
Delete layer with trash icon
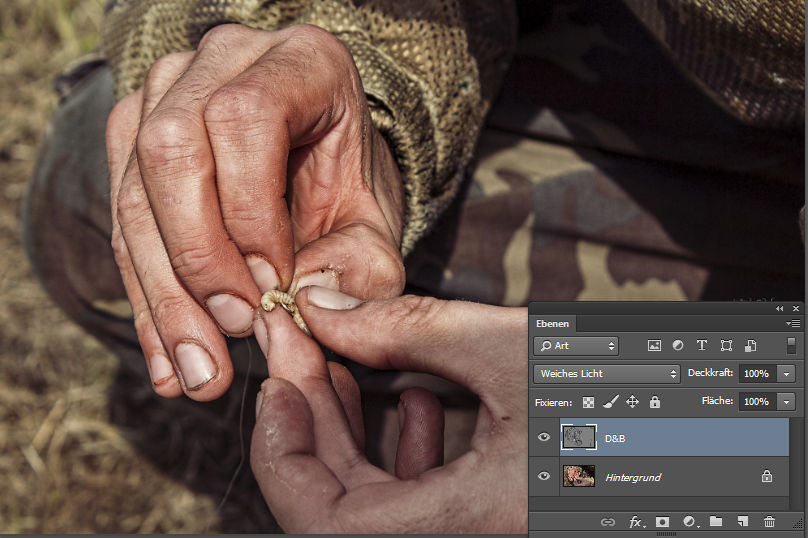[x=769, y=522]
